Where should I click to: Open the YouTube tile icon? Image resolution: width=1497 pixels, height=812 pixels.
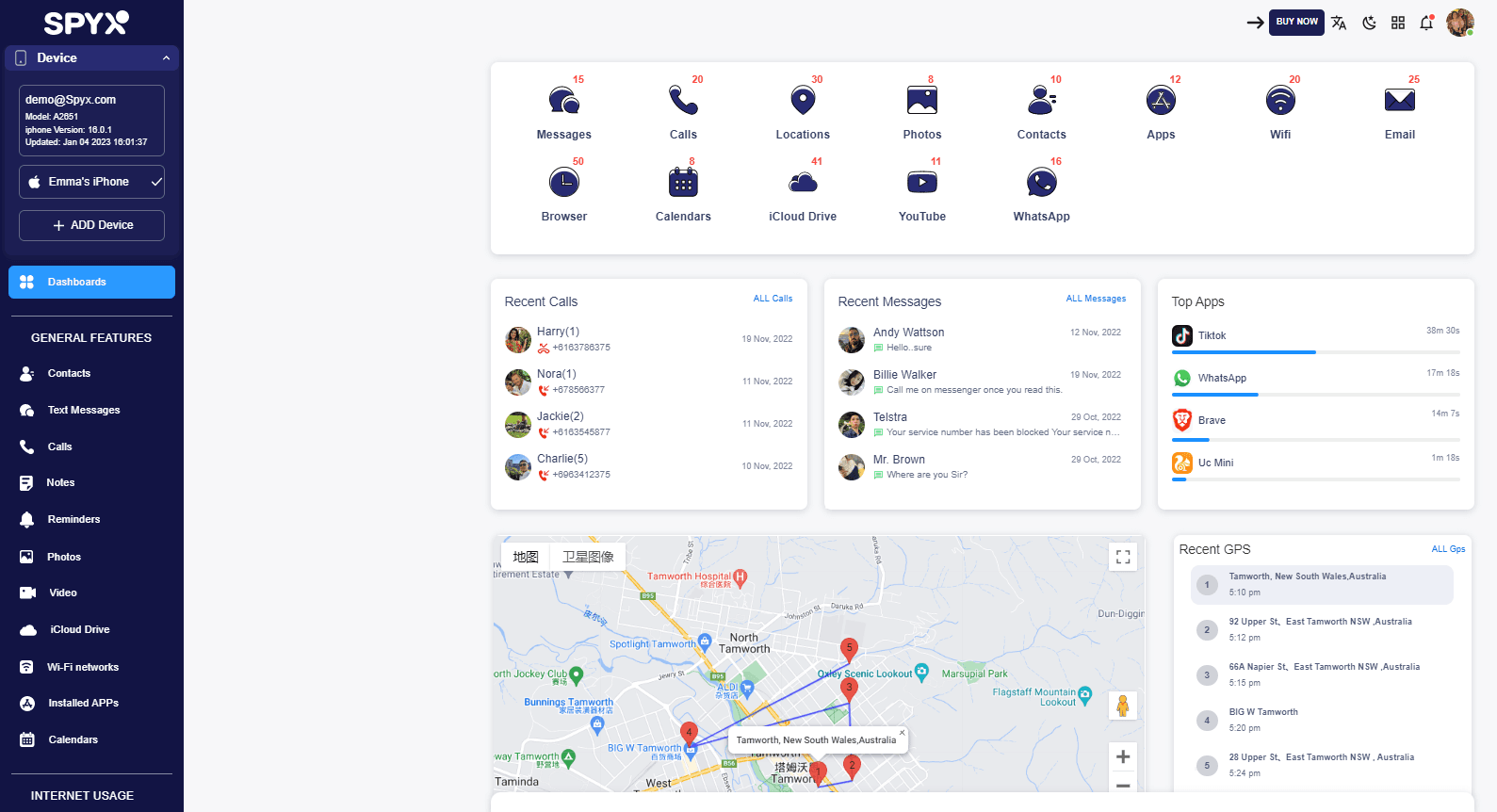coord(922,182)
